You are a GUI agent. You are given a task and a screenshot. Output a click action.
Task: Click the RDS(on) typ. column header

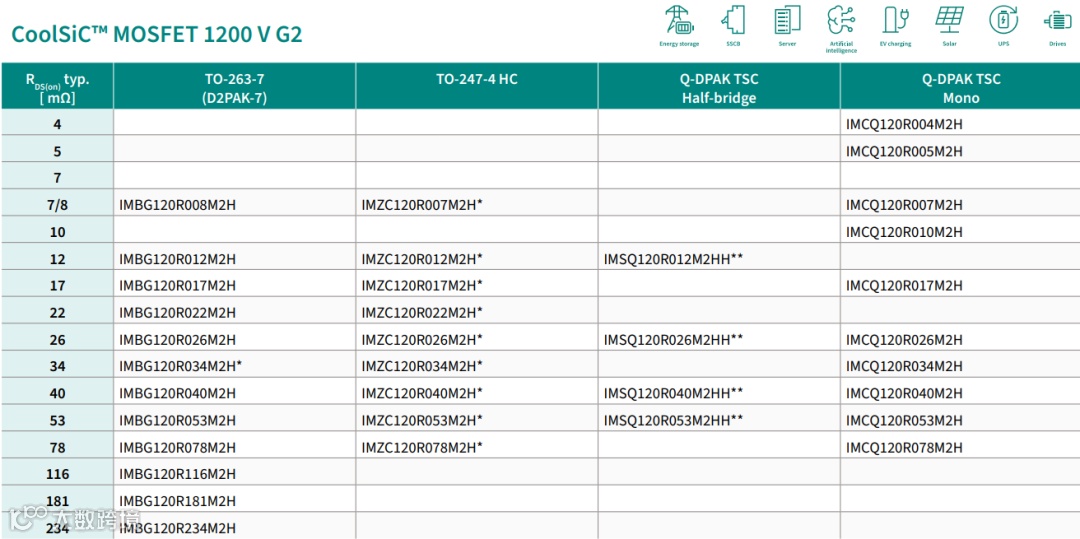[57, 87]
